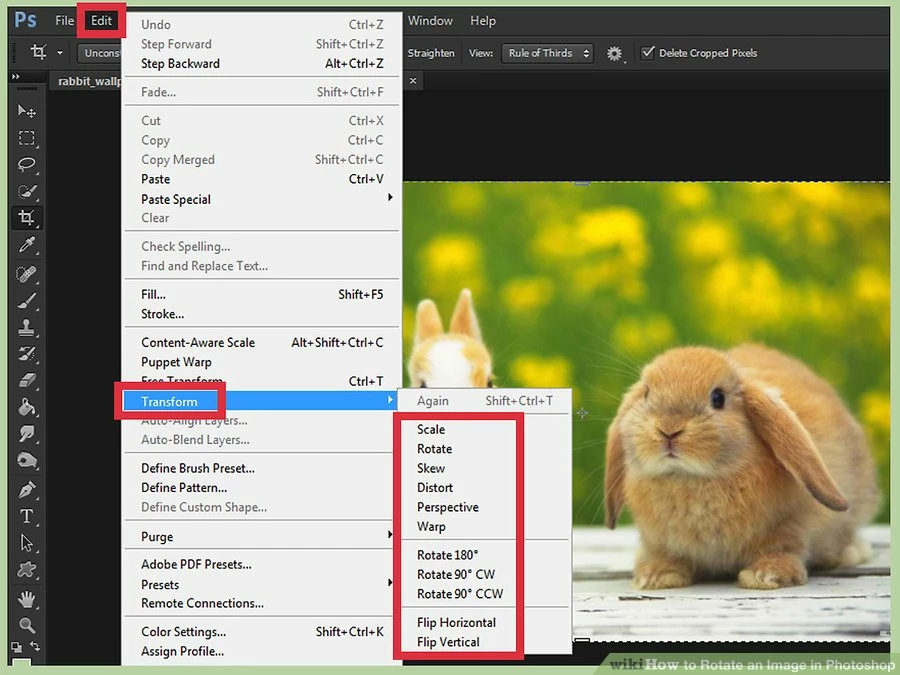This screenshot has width=900, height=675.
Task: Toggle Delete Cropped Pixels checkbox
Action: point(647,53)
